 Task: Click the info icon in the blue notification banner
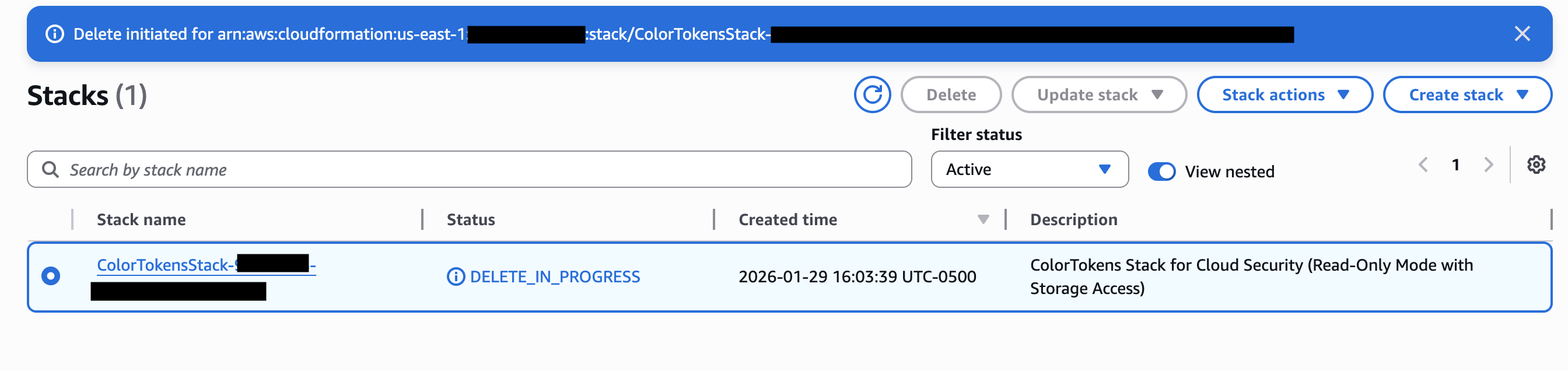point(55,34)
